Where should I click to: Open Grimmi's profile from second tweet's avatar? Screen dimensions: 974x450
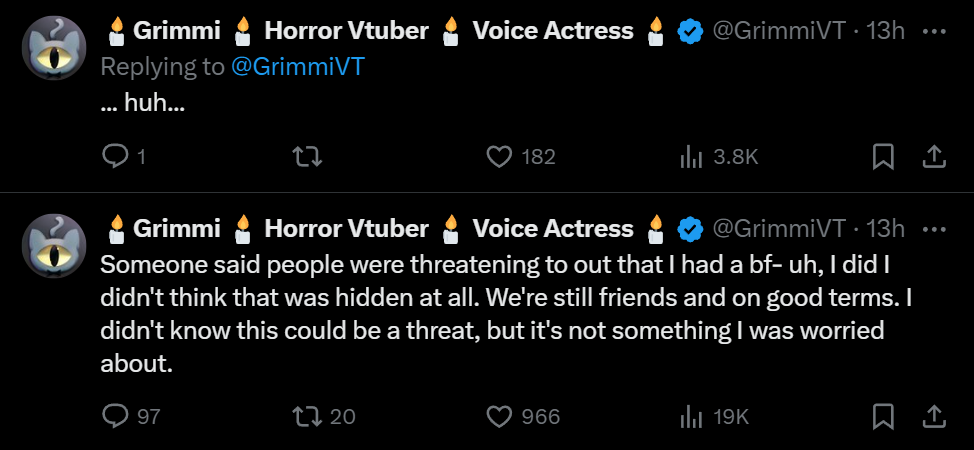point(54,246)
